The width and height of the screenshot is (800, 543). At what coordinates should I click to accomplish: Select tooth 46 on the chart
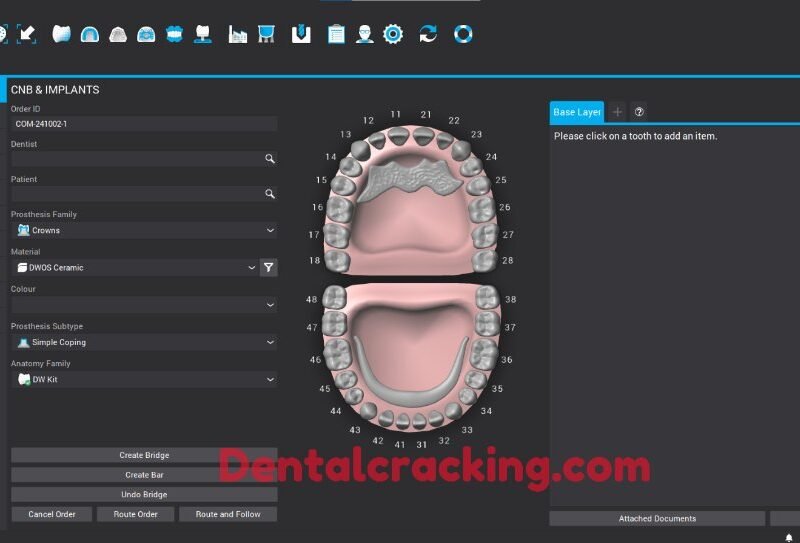click(338, 355)
